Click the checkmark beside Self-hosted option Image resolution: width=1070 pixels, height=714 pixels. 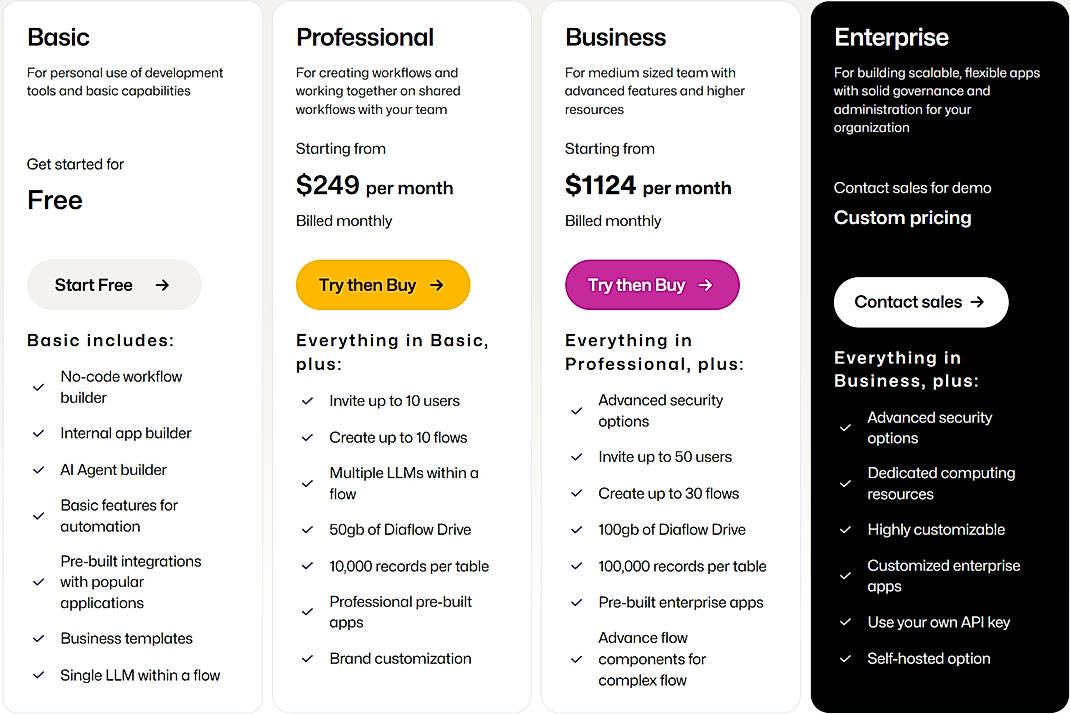click(846, 658)
